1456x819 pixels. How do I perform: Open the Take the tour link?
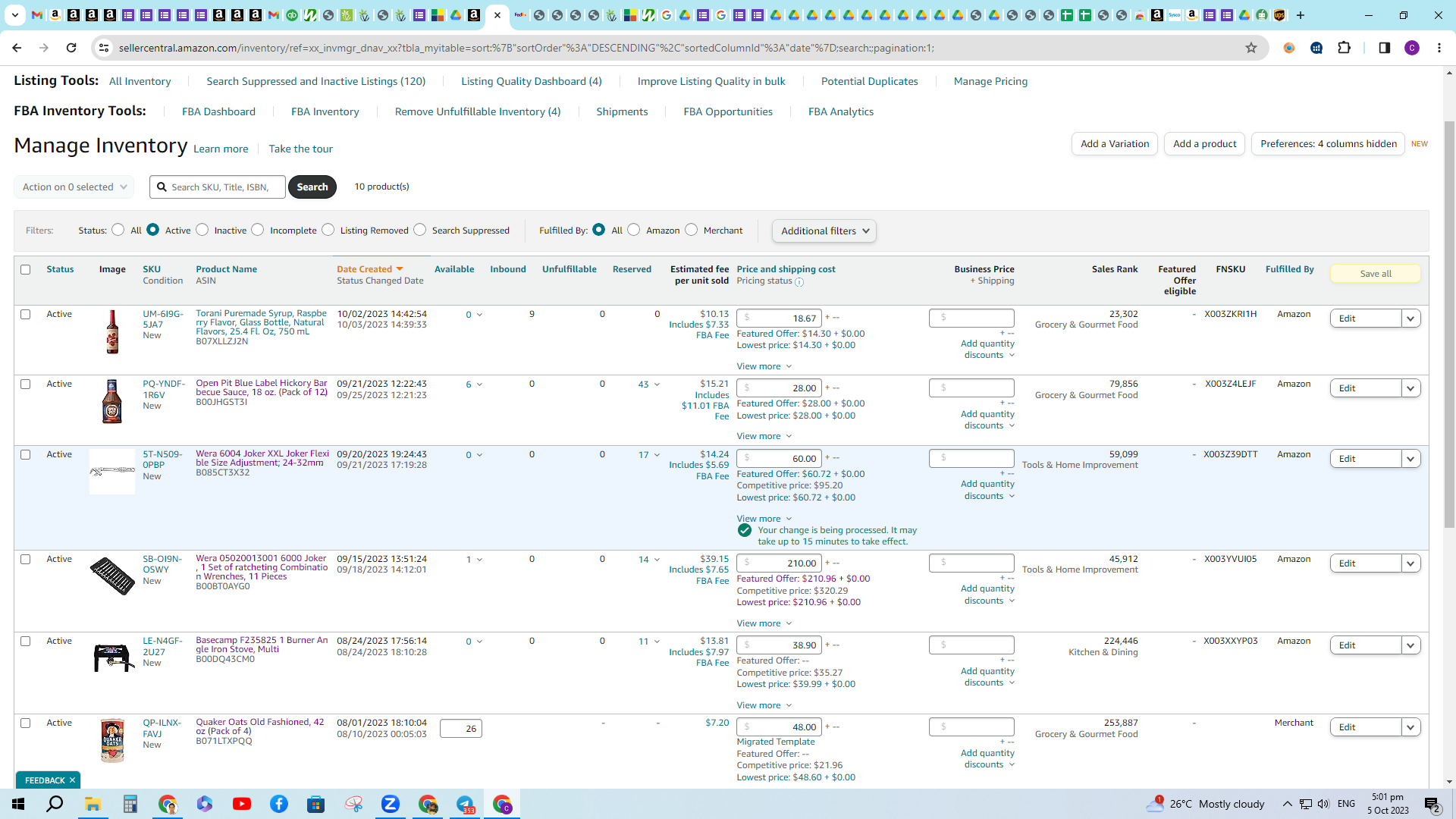(x=300, y=149)
